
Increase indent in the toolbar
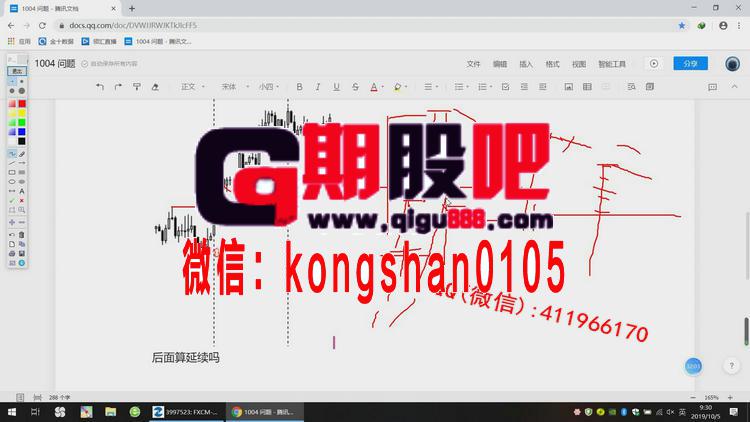(x=542, y=87)
